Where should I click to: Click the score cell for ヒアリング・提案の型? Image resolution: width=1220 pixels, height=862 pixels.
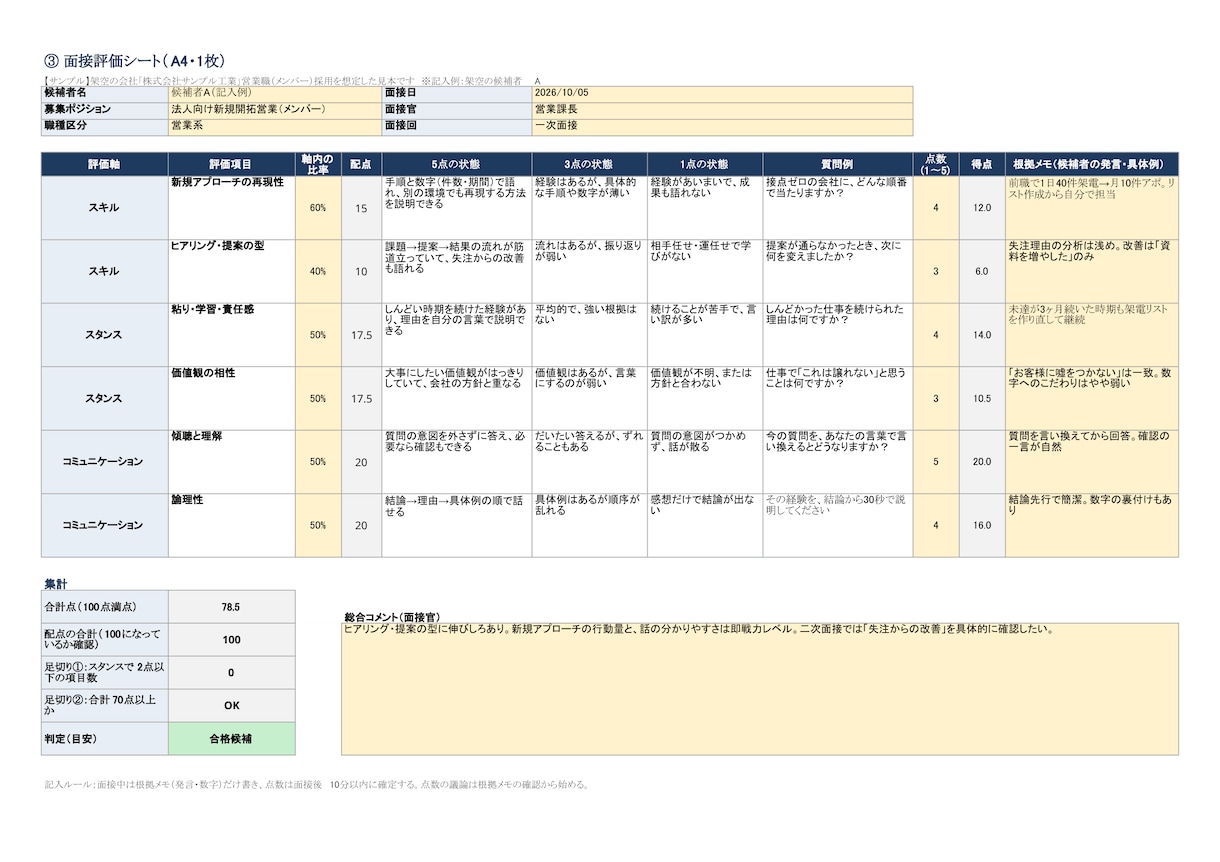coord(936,271)
